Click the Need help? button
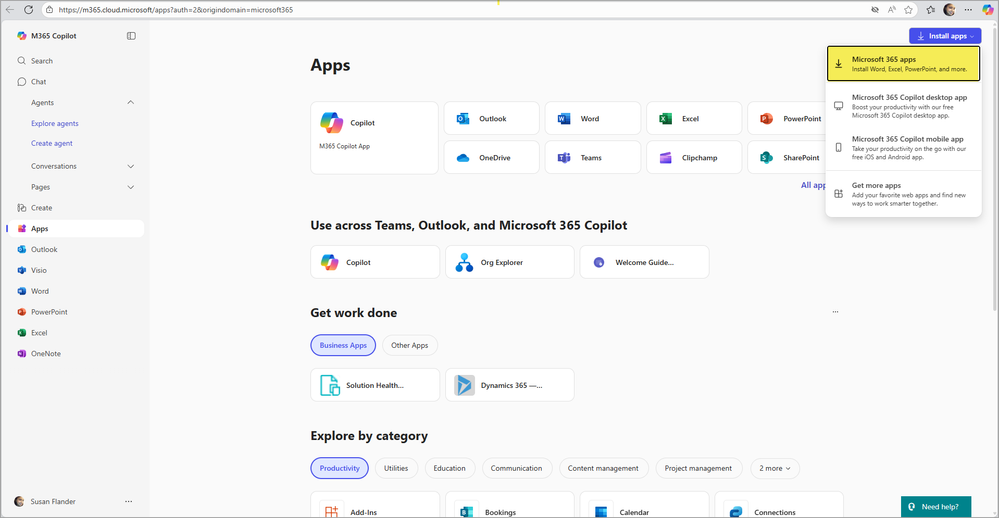 936,507
